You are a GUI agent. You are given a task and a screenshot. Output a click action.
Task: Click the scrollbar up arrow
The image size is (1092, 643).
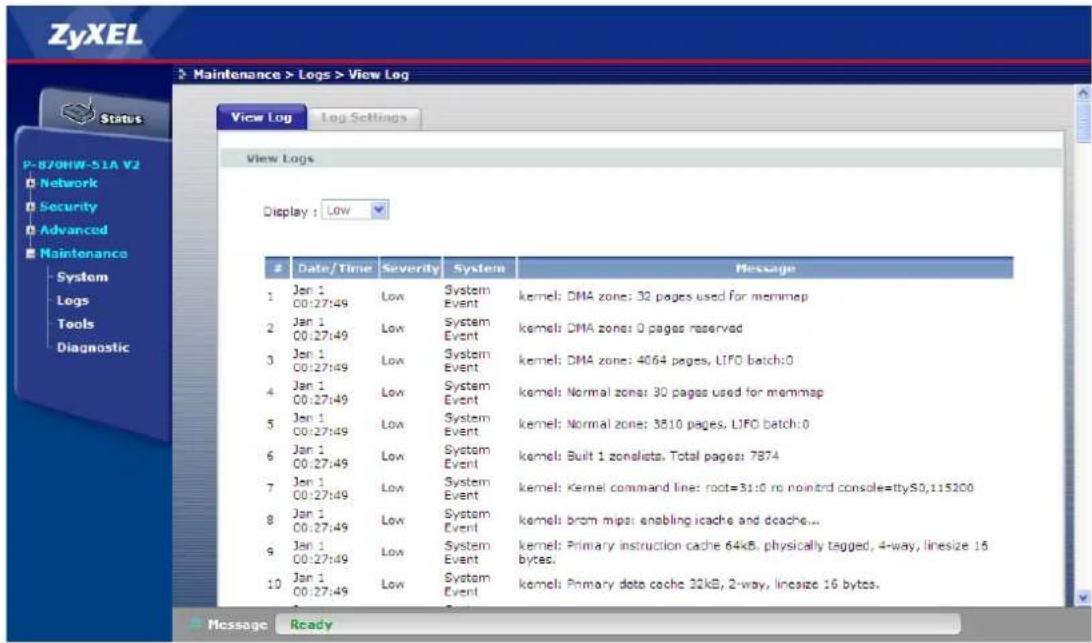coord(1082,93)
